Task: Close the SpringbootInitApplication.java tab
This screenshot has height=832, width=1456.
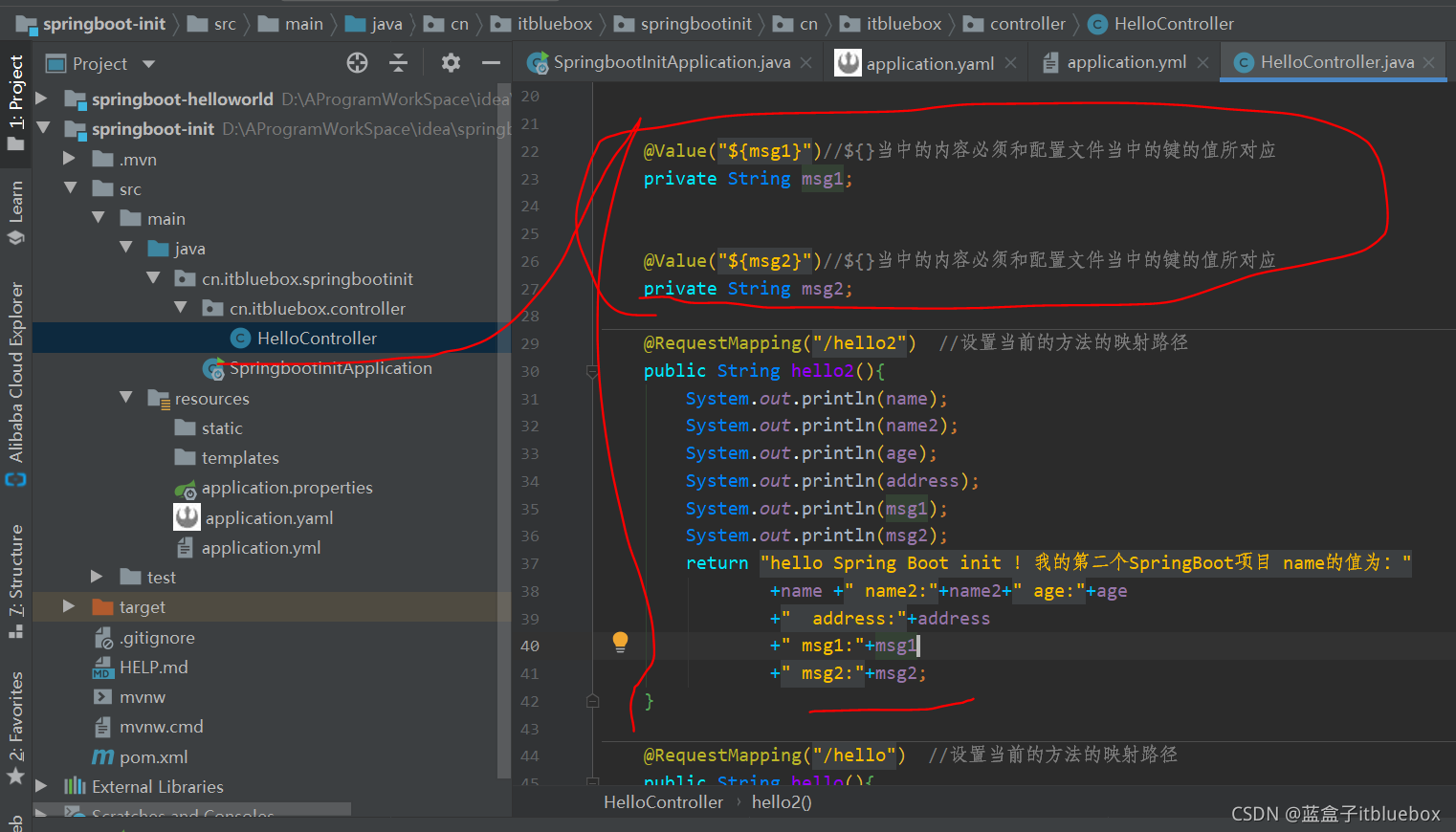Action: tap(805, 63)
